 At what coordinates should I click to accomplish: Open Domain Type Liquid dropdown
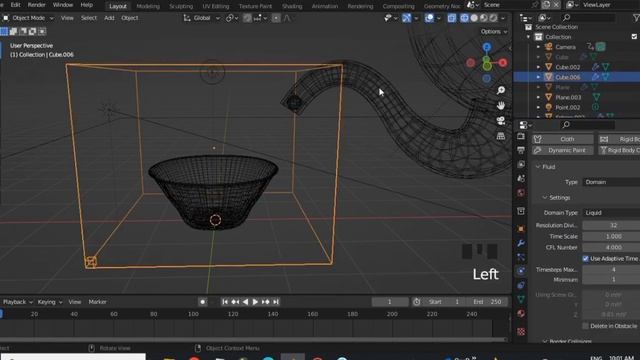[612, 213]
